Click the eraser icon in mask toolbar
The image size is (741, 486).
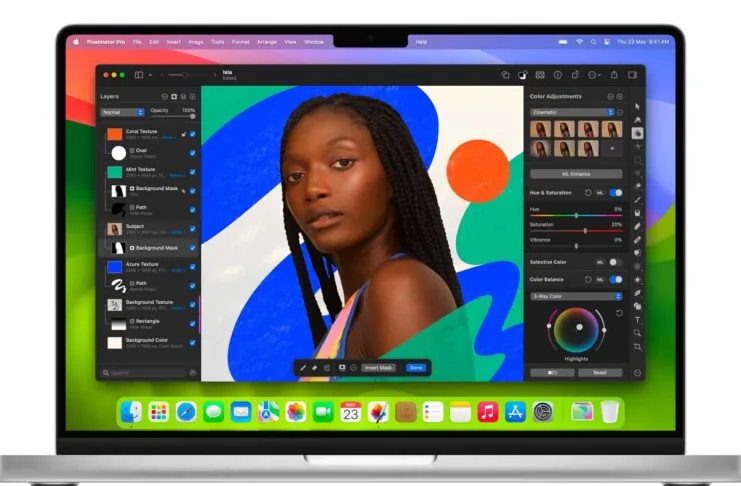315,368
